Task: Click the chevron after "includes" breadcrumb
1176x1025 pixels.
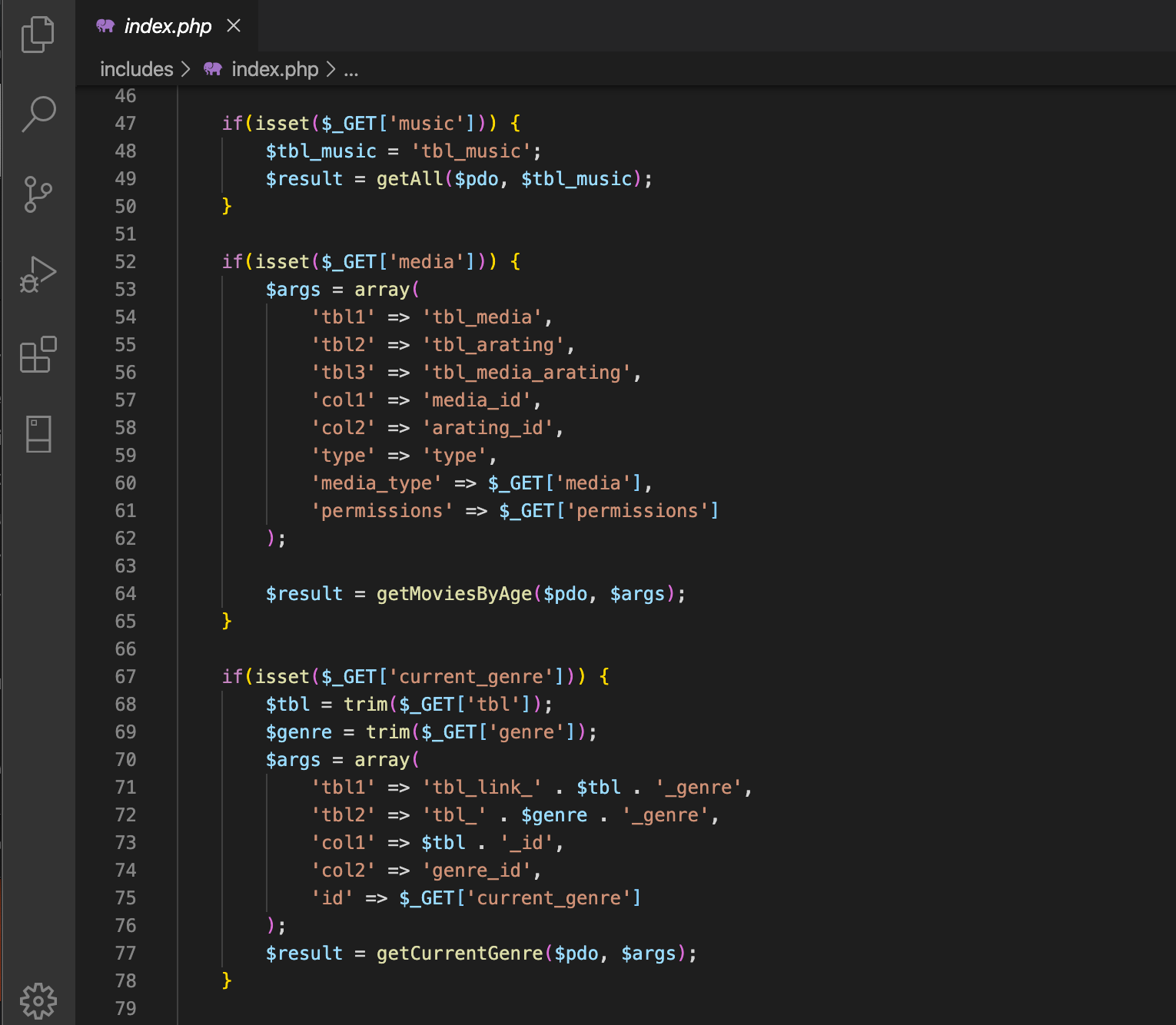Action: (x=185, y=69)
